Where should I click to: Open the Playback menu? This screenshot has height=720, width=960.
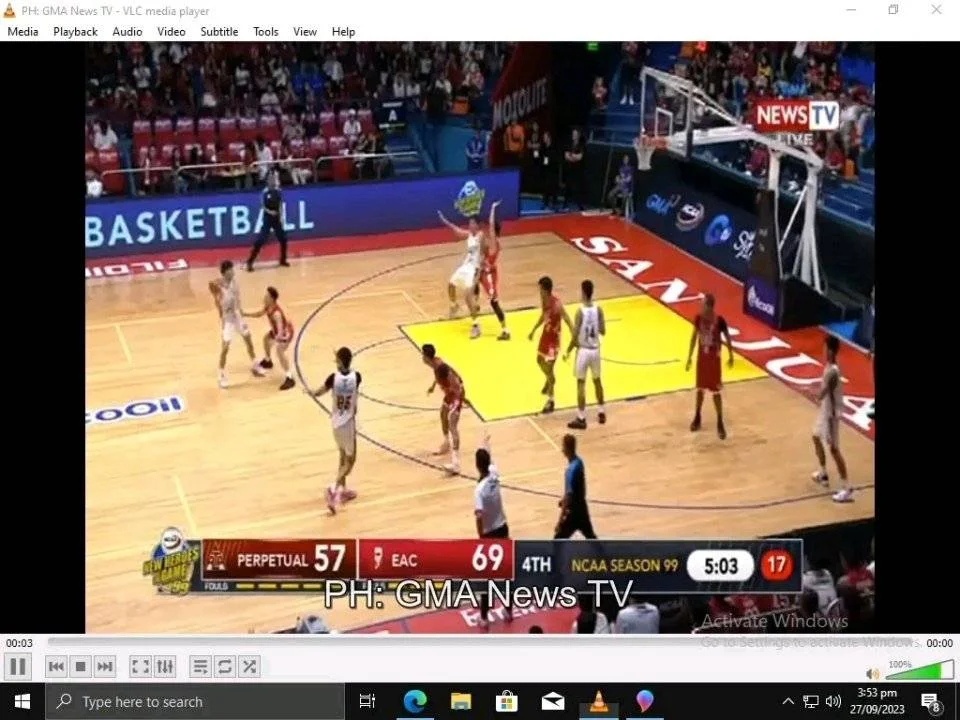coord(75,32)
